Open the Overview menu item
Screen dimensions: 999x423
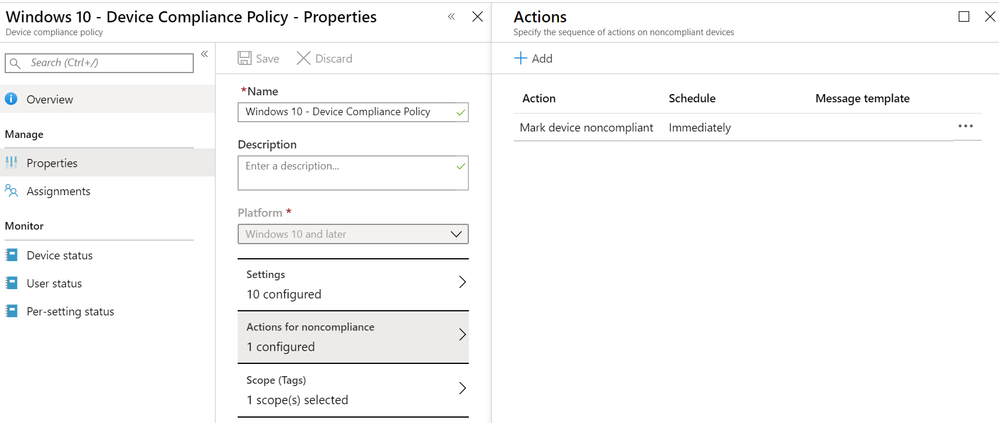tap(107, 99)
